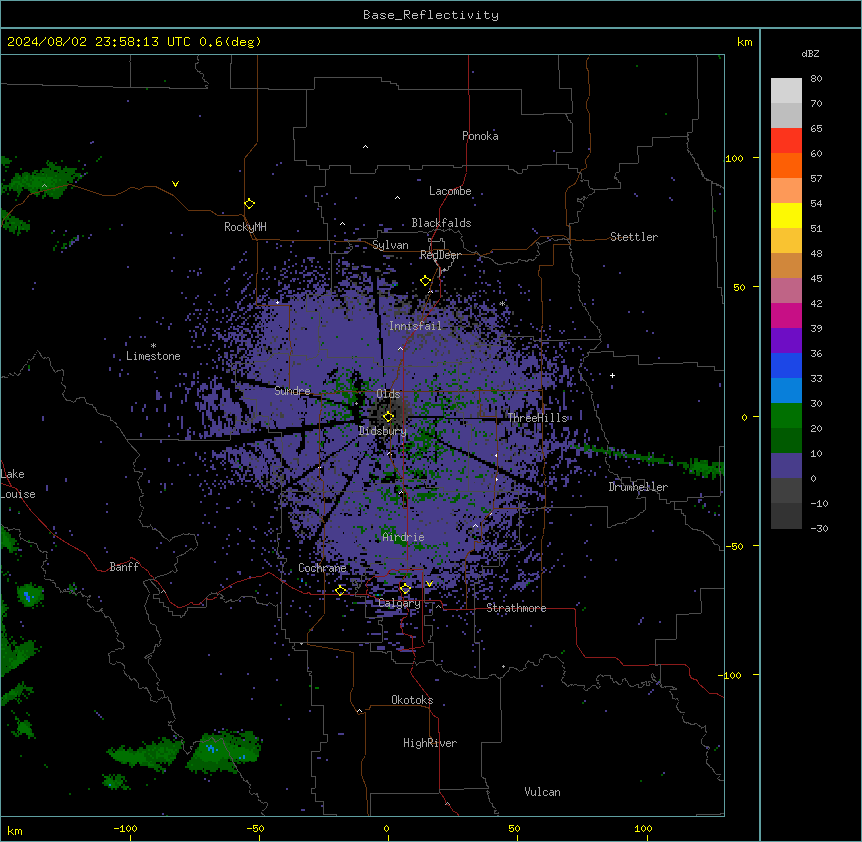Click the RedDeer city label
This screenshot has width=862, height=842.
coord(440,255)
